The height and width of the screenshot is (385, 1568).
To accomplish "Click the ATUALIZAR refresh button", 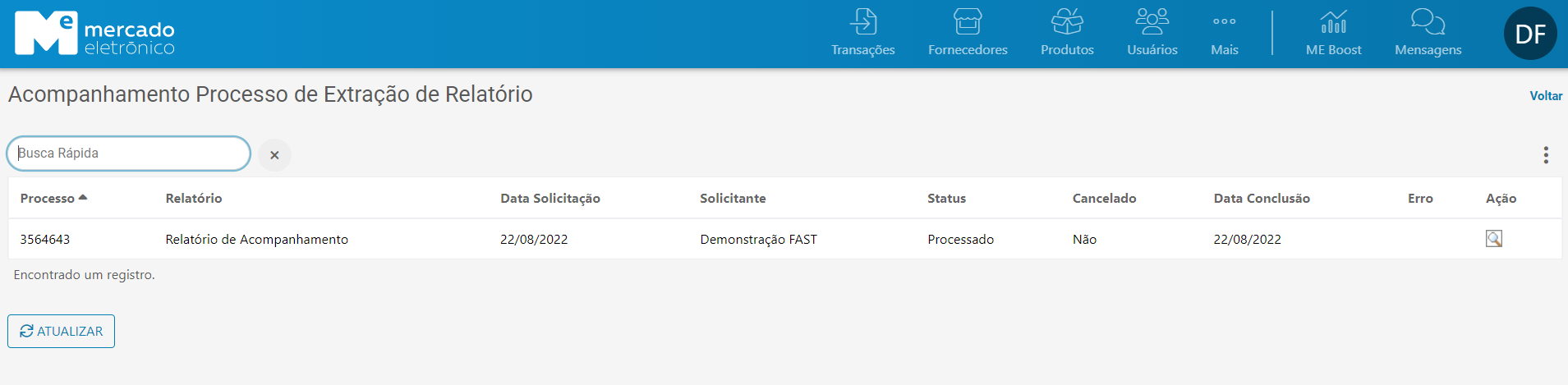I will pos(61,331).
